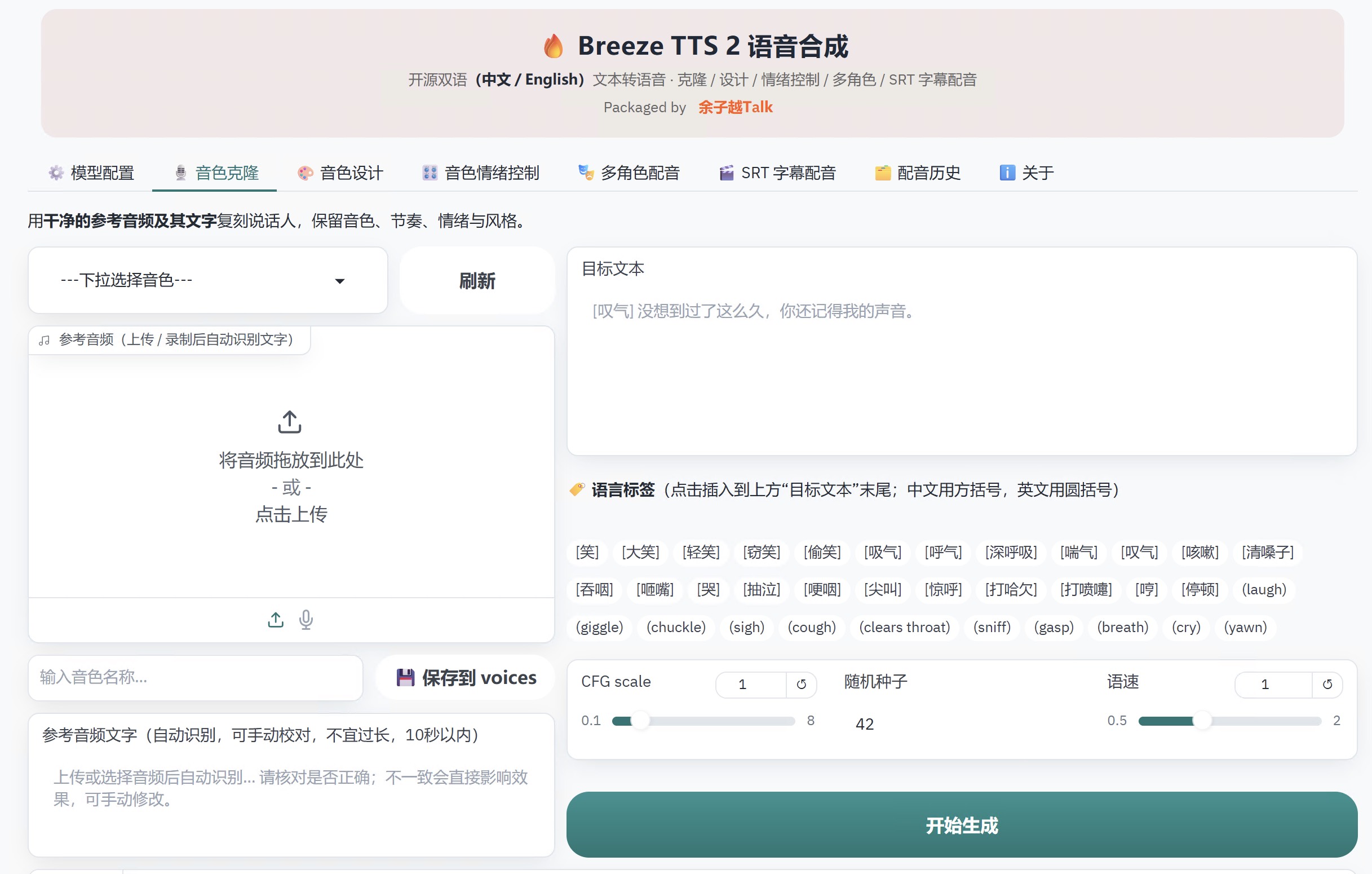The image size is (1372, 874).
Task: Open the 余子越Talk link
Action: point(735,107)
